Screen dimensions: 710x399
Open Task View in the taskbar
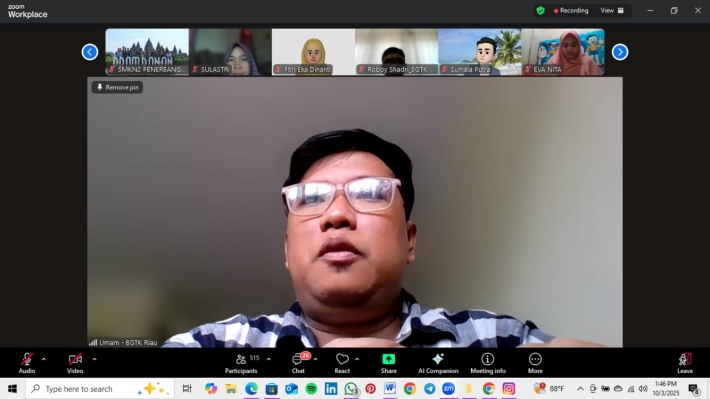pos(187,389)
